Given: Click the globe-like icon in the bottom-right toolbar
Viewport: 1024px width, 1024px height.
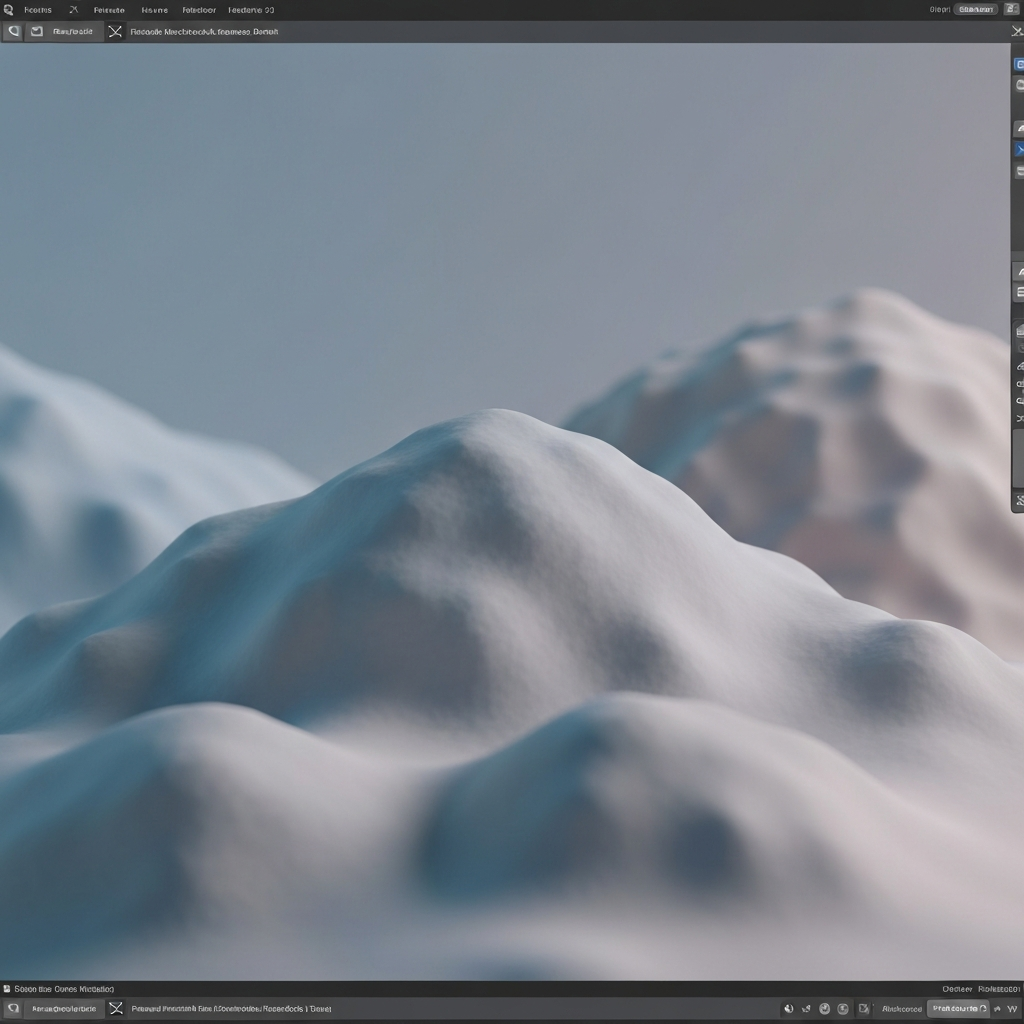Looking at the screenshot, I should 789,1008.
